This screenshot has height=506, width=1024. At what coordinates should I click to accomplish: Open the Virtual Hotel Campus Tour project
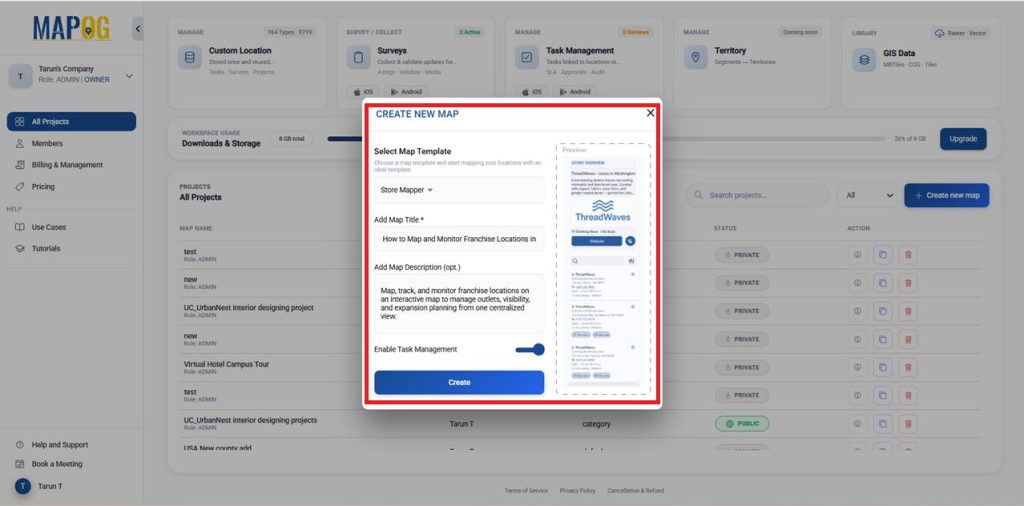tap(226, 364)
